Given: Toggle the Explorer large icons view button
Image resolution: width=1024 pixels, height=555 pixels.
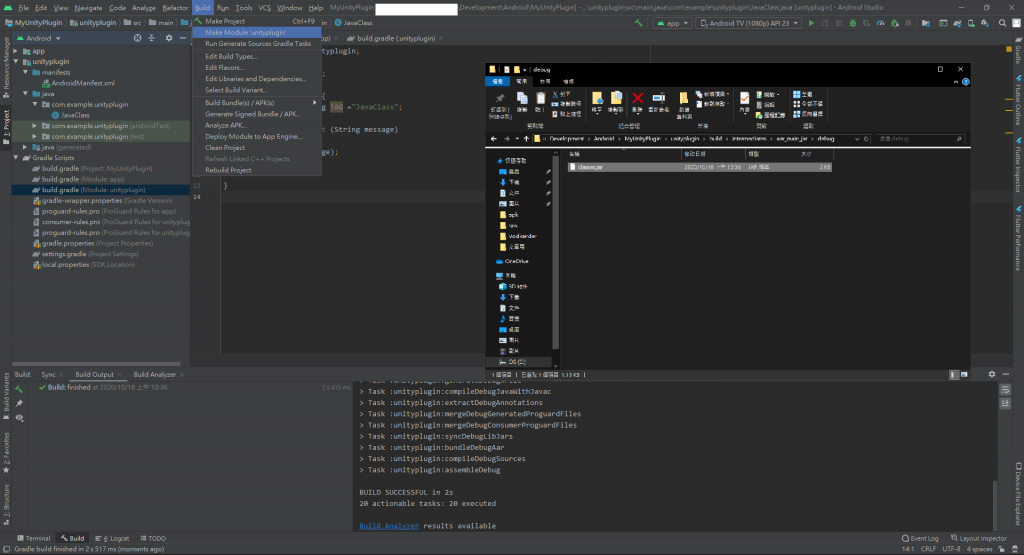Looking at the screenshot, I should 964,375.
